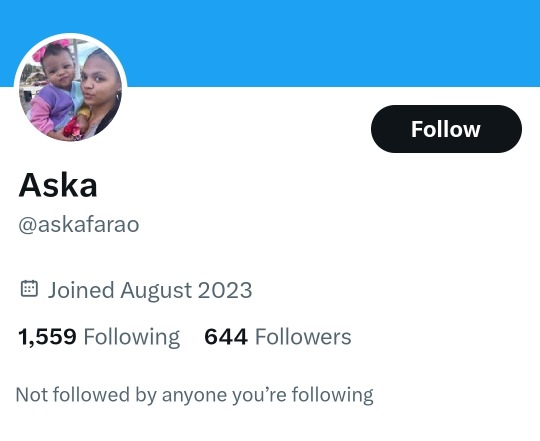This screenshot has width=540, height=441.
Task: Click the display name Aska
Action: [x=58, y=185]
